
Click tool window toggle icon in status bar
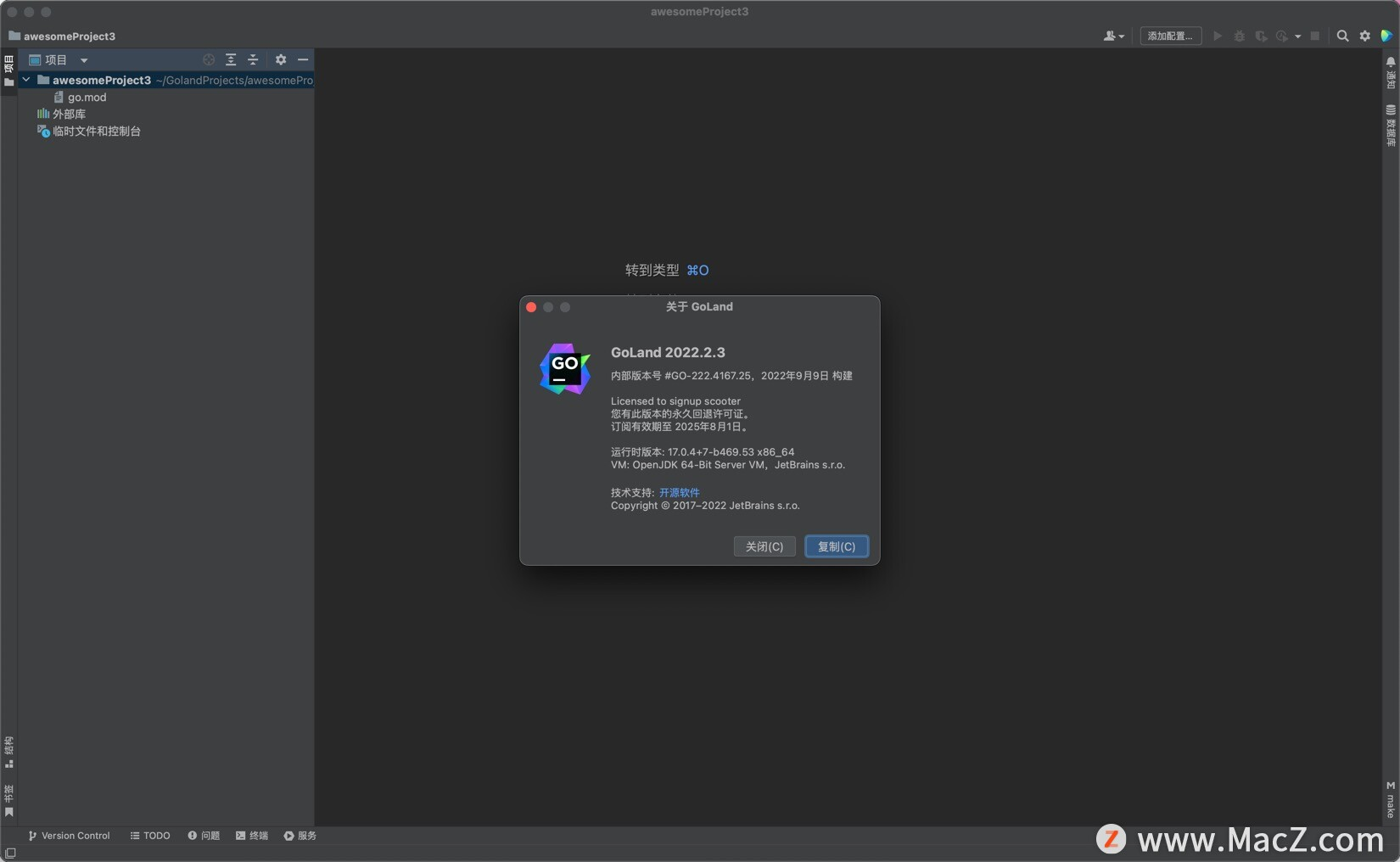click(10, 854)
